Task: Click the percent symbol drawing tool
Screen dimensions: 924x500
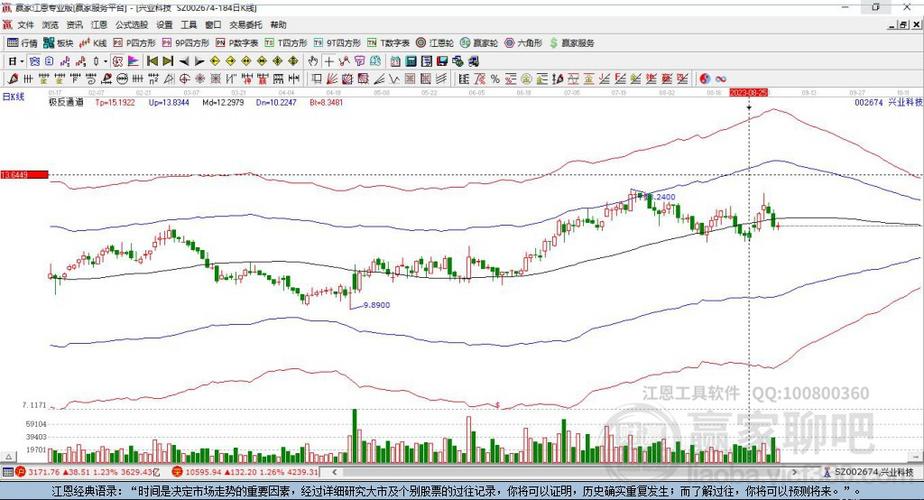Action: (495, 78)
